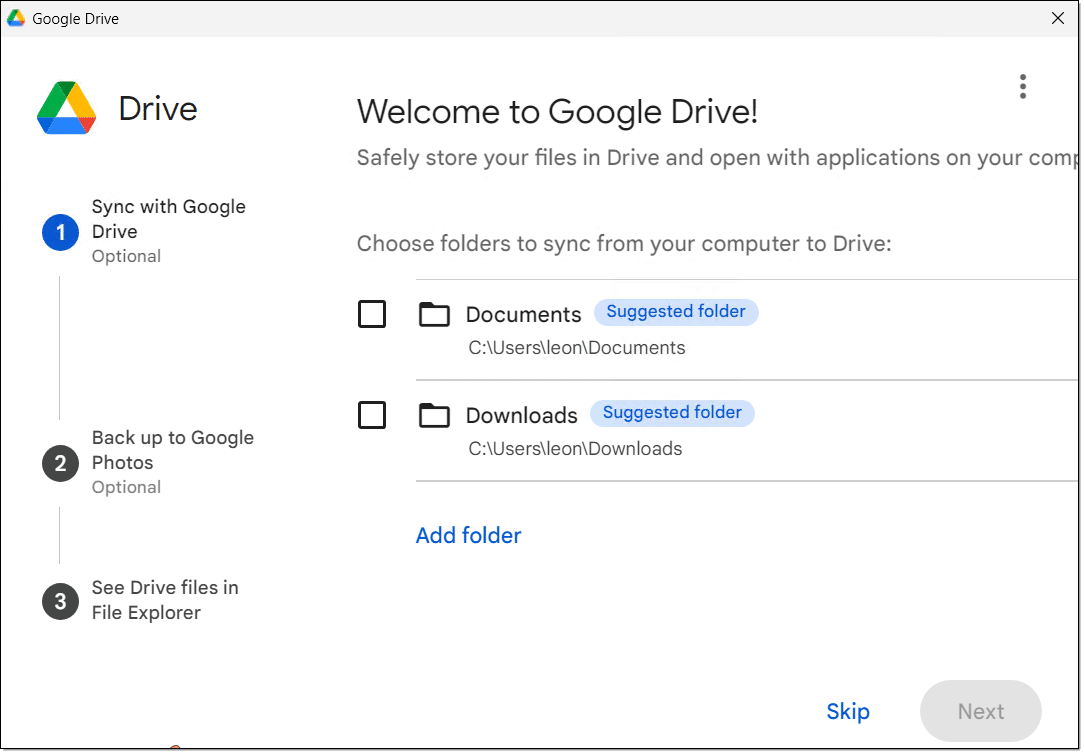The width and height of the screenshot is (1084, 754).
Task: Select step 2 circle icon
Action: [60, 464]
